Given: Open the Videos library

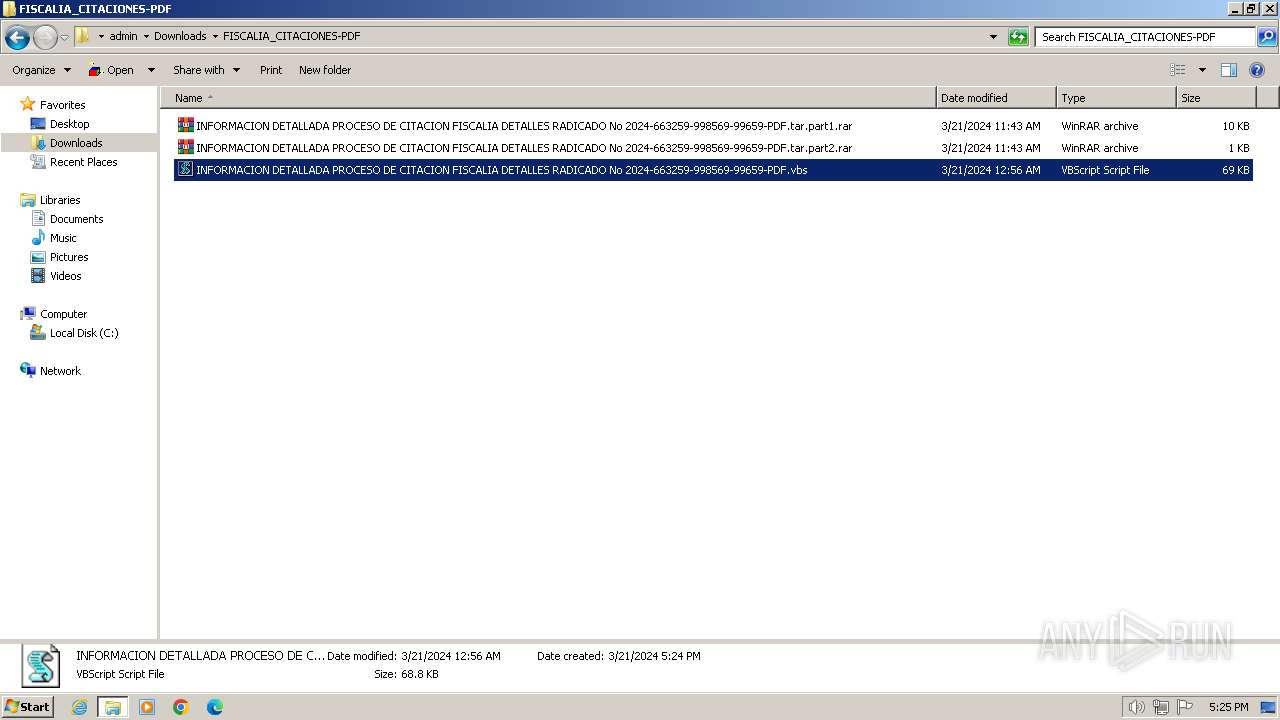Looking at the screenshot, I should click(65, 276).
